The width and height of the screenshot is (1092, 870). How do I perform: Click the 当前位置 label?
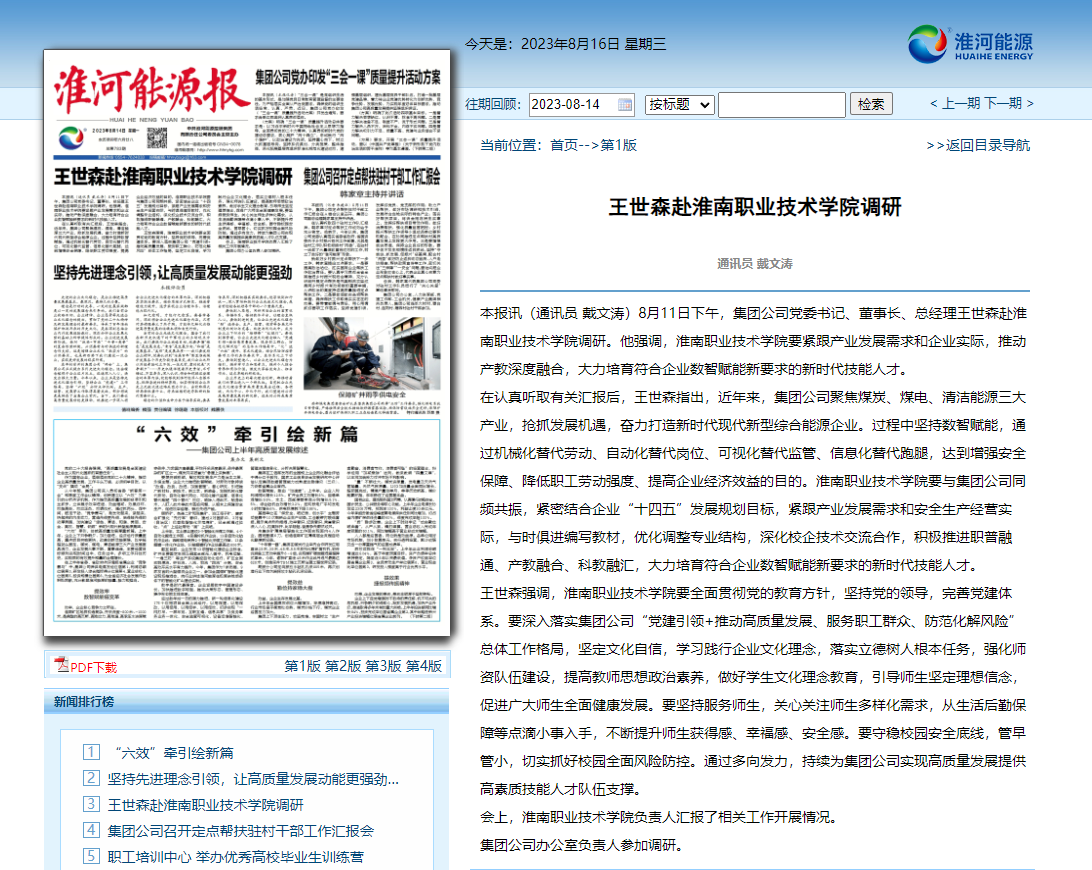510,145
